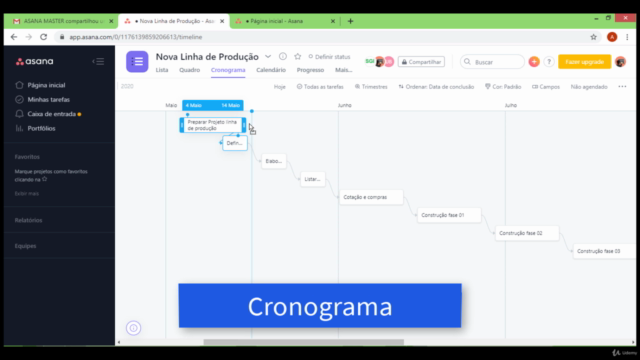
Task: Open Ordenar: Data de conclusão dropdown
Action: [436, 87]
